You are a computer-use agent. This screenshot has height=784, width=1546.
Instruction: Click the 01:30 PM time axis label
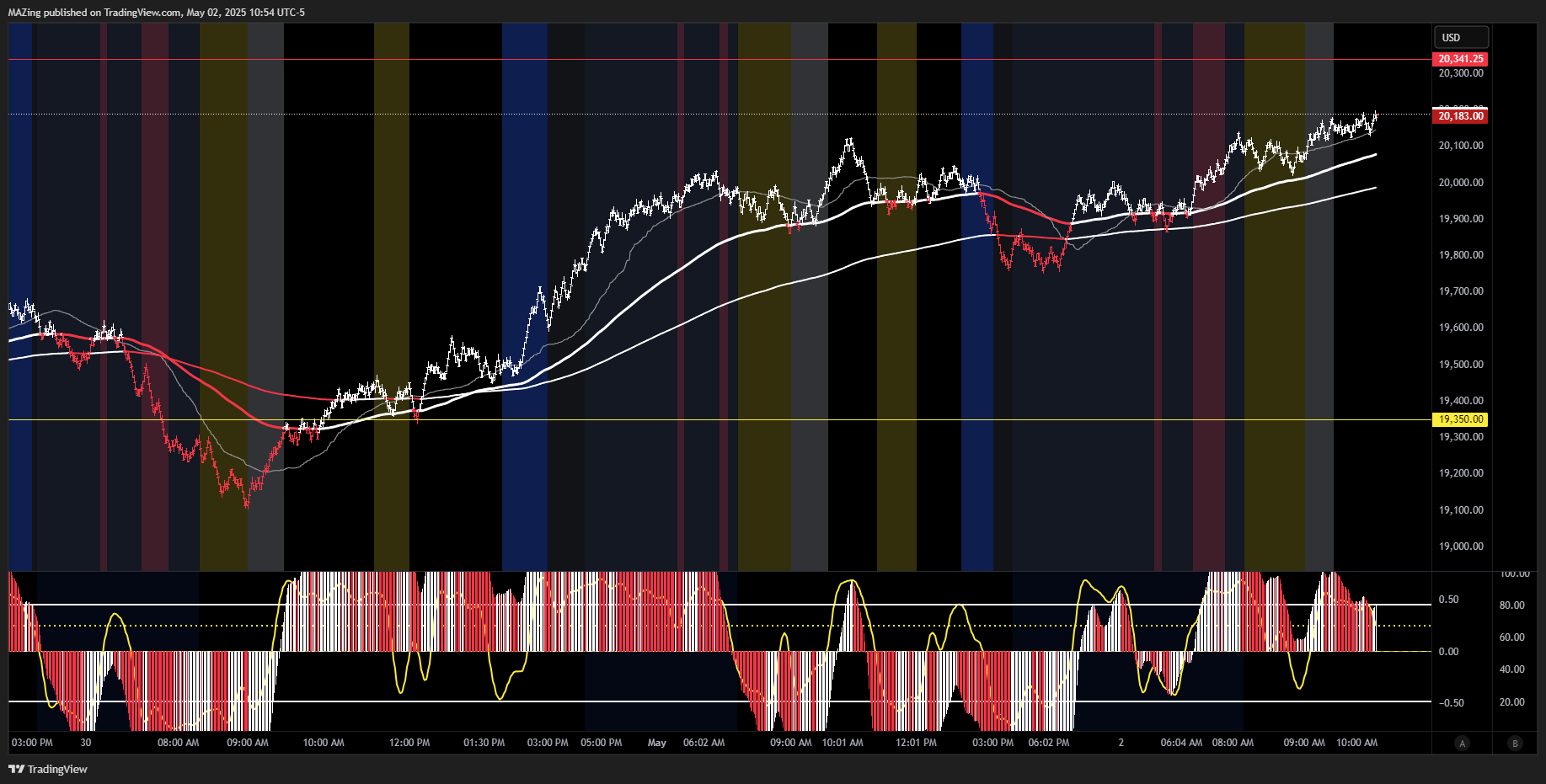point(484,743)
